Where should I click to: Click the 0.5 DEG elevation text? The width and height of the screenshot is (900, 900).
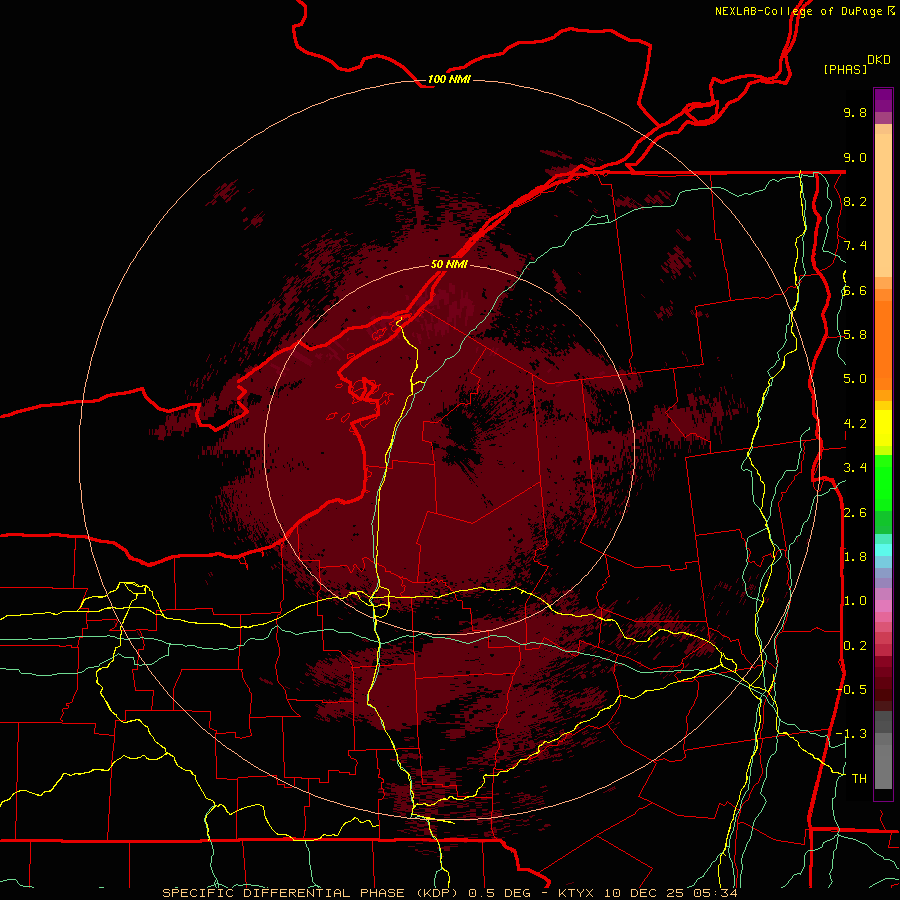497,893
